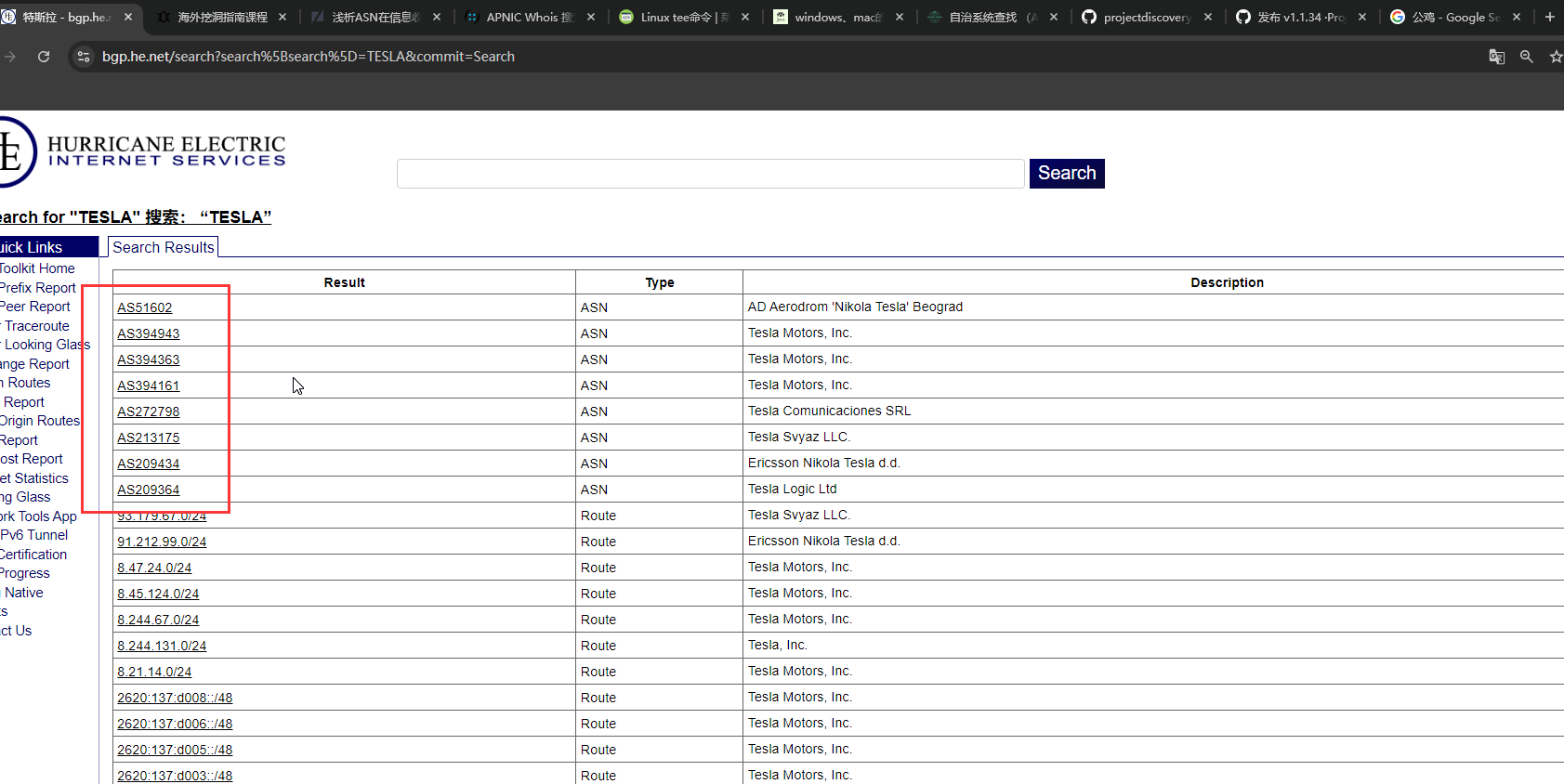Open AS272798 result link
Image resolution: width=1564 pixels, height=784 pixels.
coord(149,412)
